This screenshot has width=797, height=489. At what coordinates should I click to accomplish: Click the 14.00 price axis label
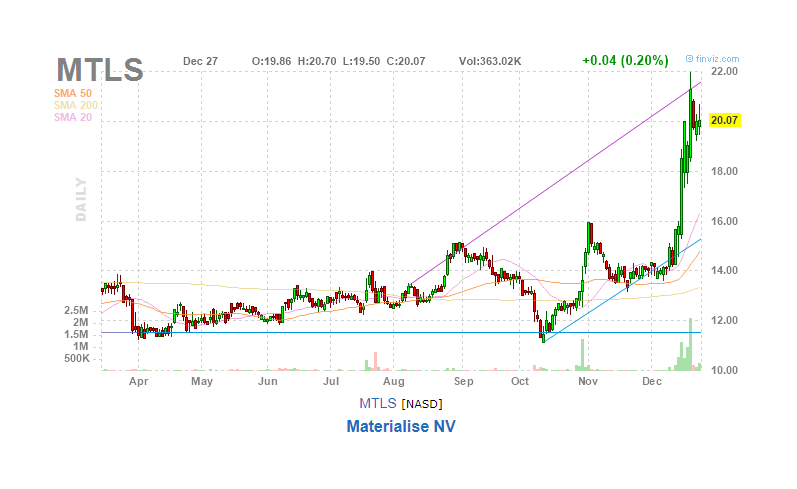click(724, 270)
